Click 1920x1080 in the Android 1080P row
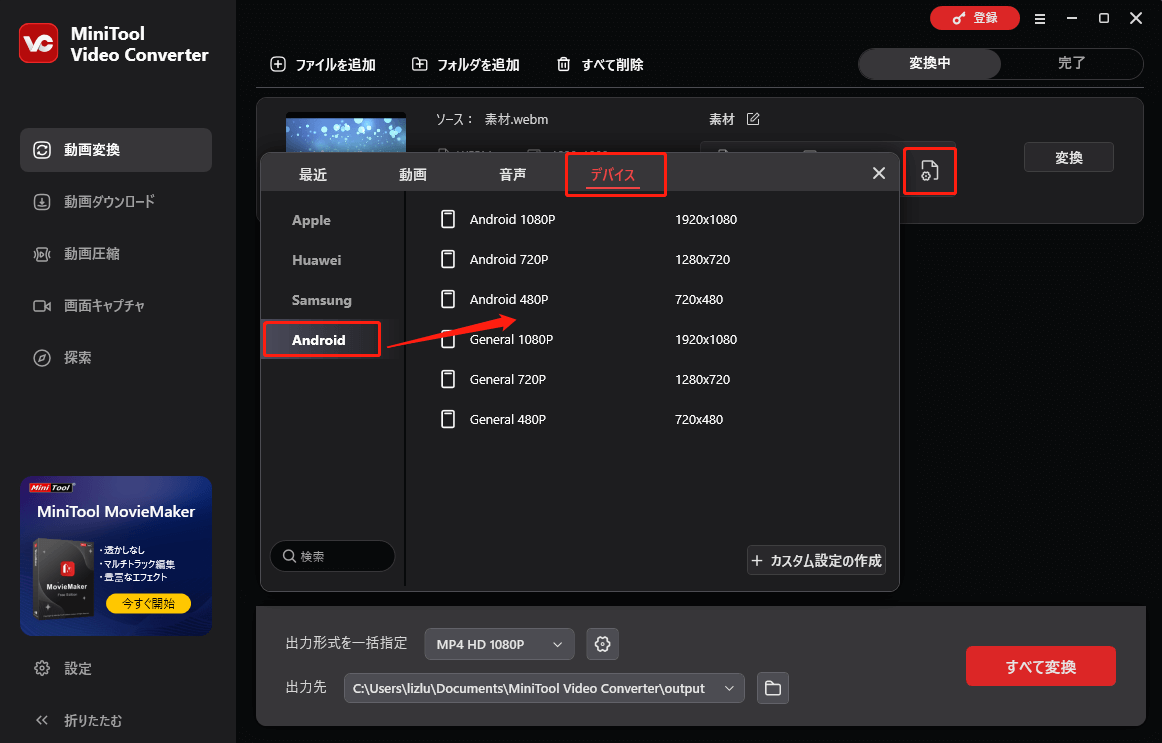This screenshot has width=1162, height=743. coord(706,219)
